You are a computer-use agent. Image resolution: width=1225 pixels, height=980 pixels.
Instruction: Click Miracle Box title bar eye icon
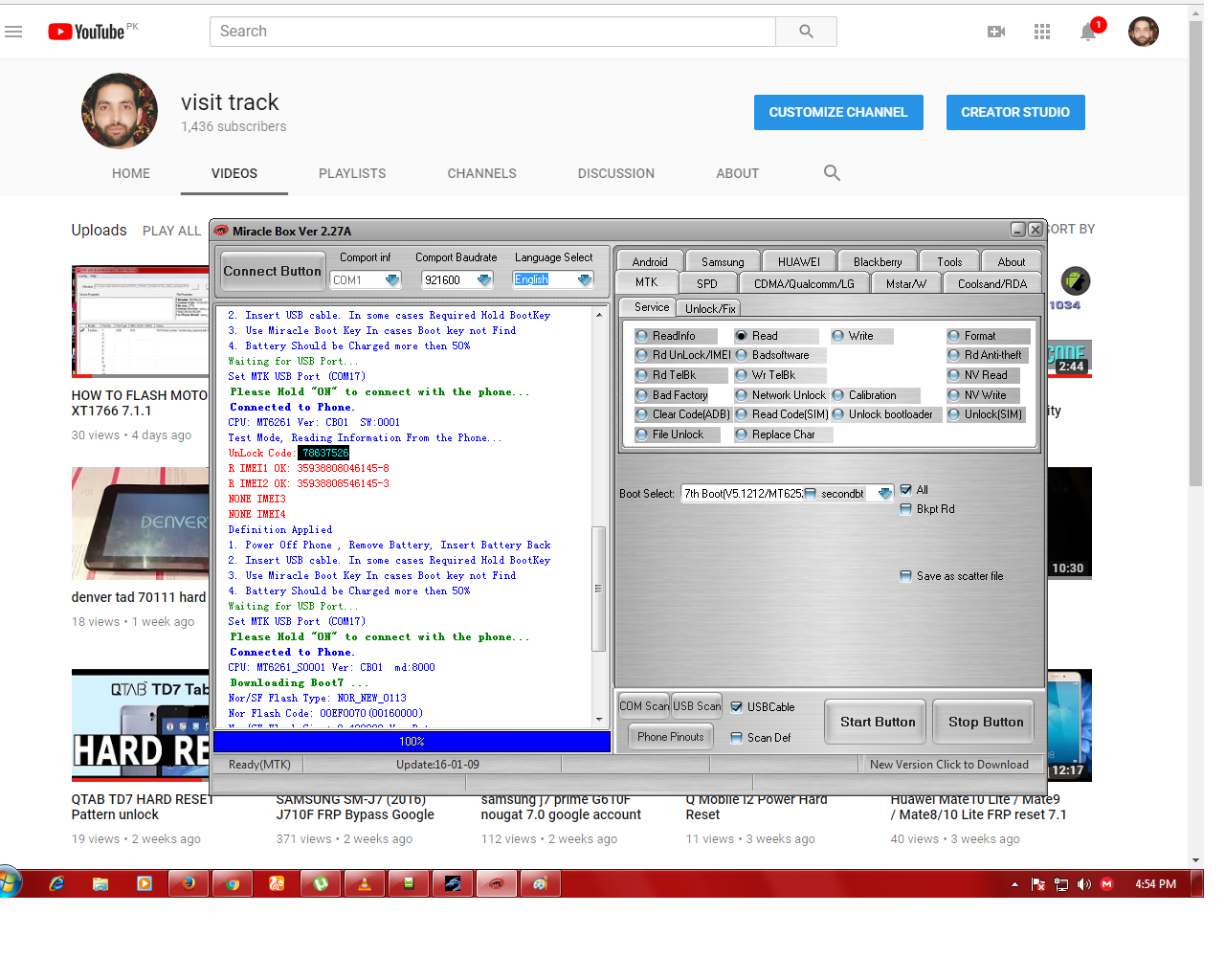click(221, 231)
